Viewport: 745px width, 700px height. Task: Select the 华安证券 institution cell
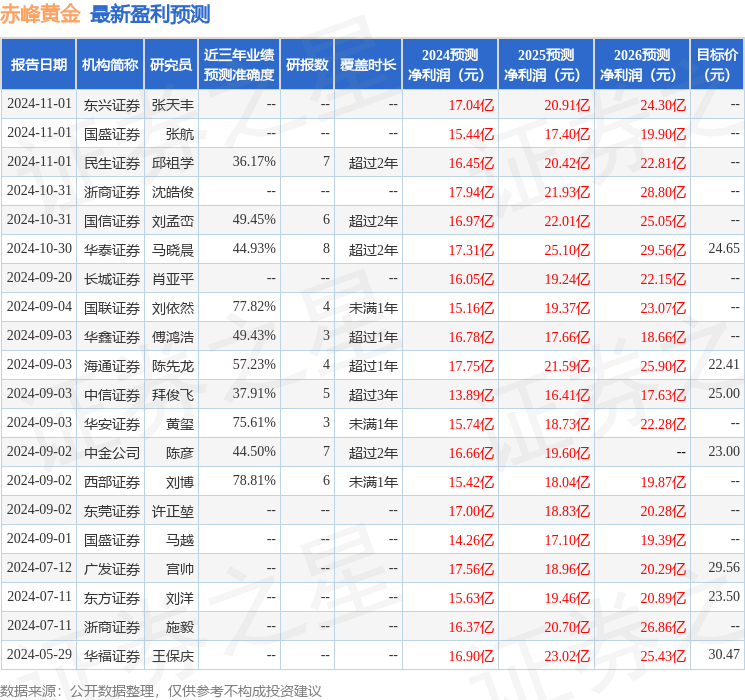[112, 424]
